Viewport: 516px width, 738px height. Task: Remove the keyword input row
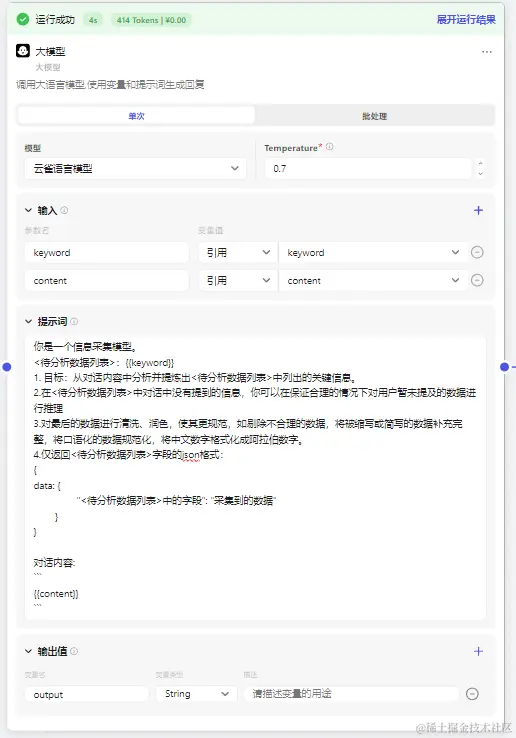477,253
